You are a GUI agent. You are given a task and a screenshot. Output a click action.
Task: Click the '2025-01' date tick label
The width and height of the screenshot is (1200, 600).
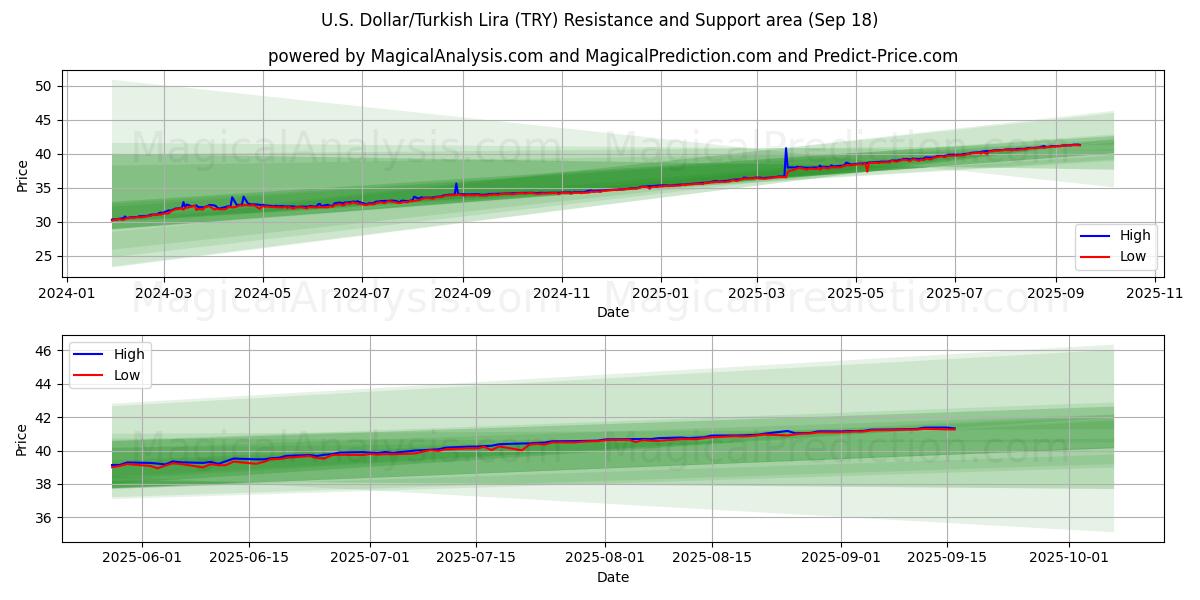[x=660, y=293]
